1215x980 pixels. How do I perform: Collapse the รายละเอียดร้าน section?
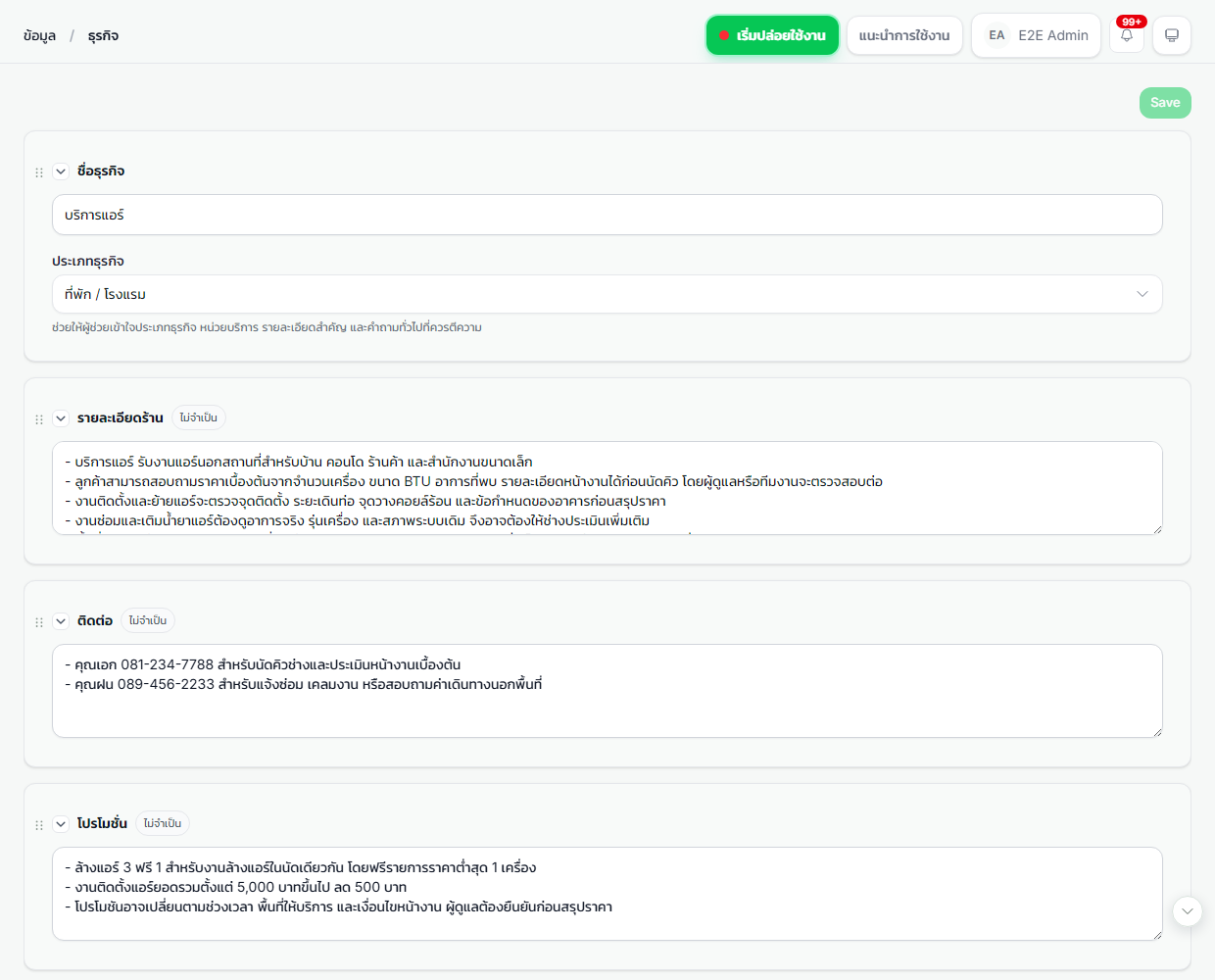pos(61,418)
